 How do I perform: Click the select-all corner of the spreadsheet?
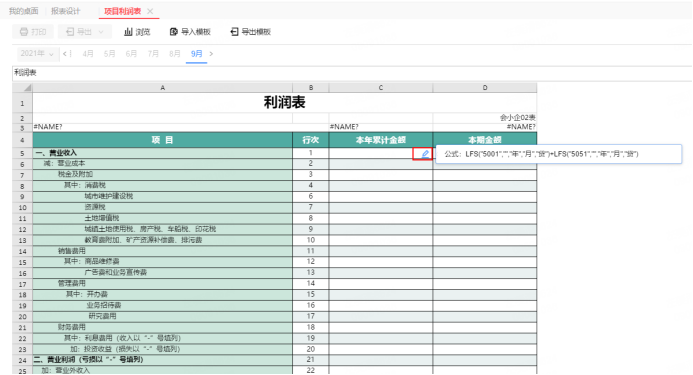[x=23, y=88]
